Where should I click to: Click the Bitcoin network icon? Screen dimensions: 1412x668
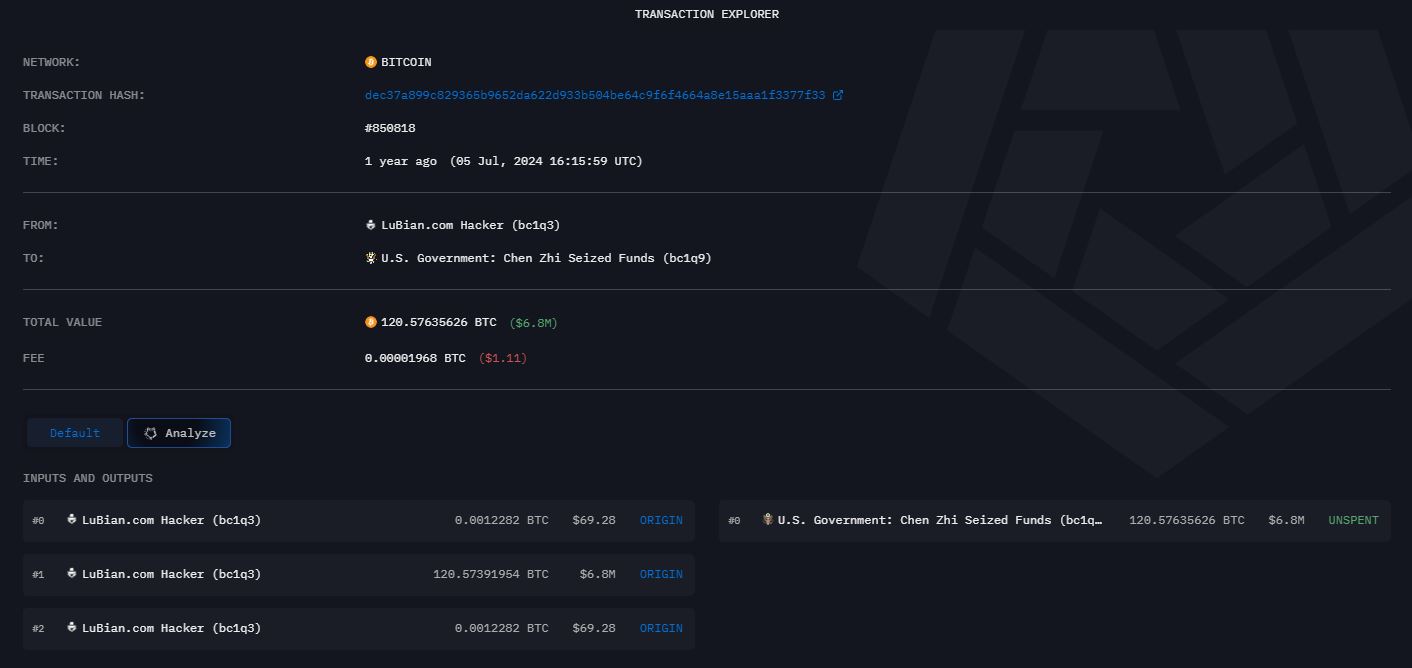click(x=370, y=62)
